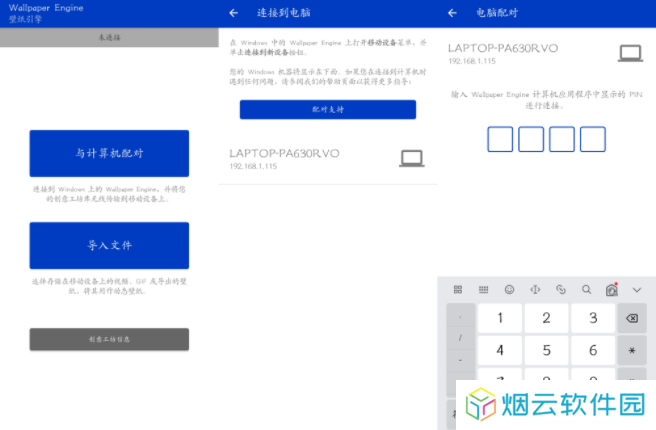Open the keyboard grid menu icon
This screenshot has width=656, height=430.
458,289
